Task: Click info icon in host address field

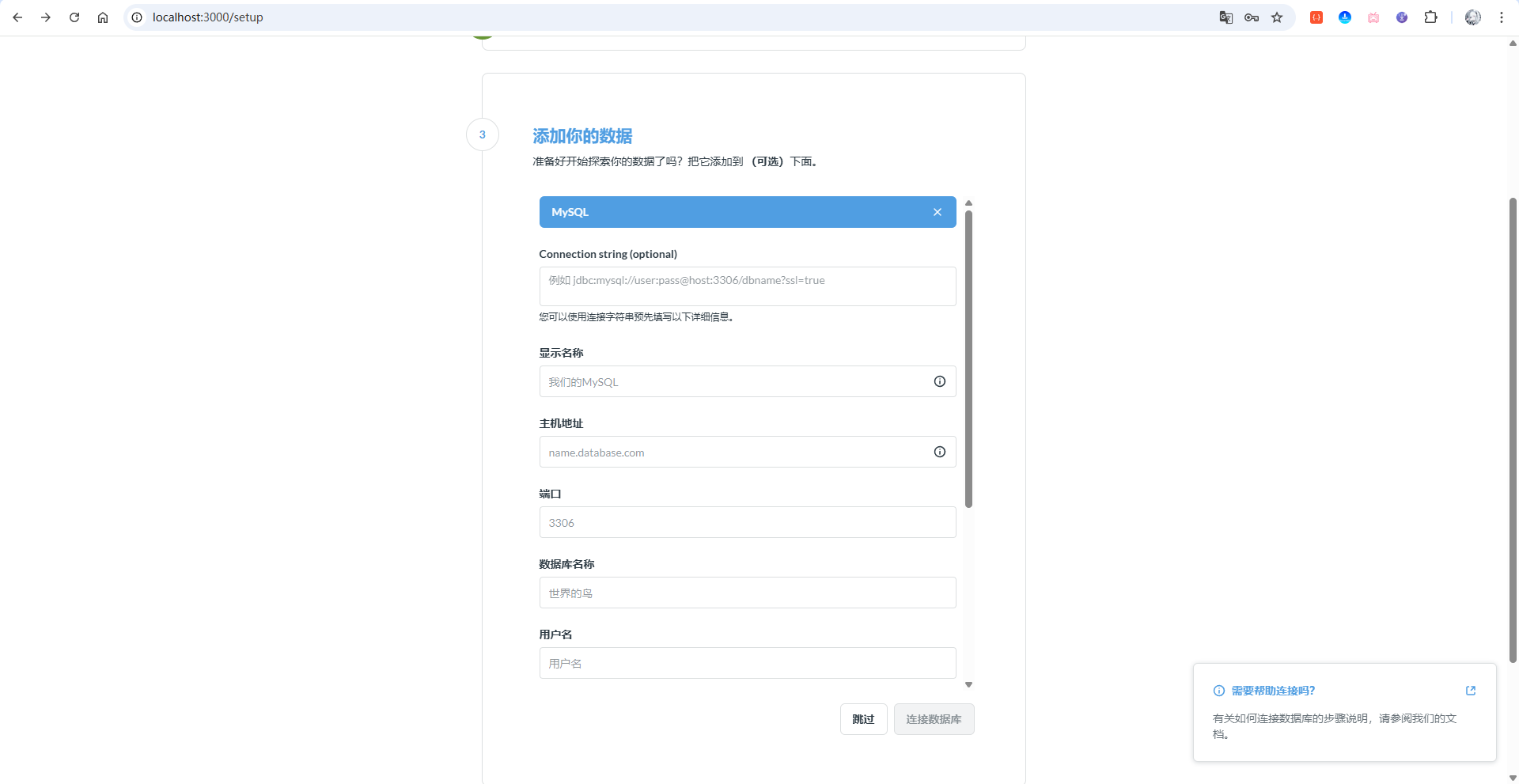Action: (x=939, y=452)
